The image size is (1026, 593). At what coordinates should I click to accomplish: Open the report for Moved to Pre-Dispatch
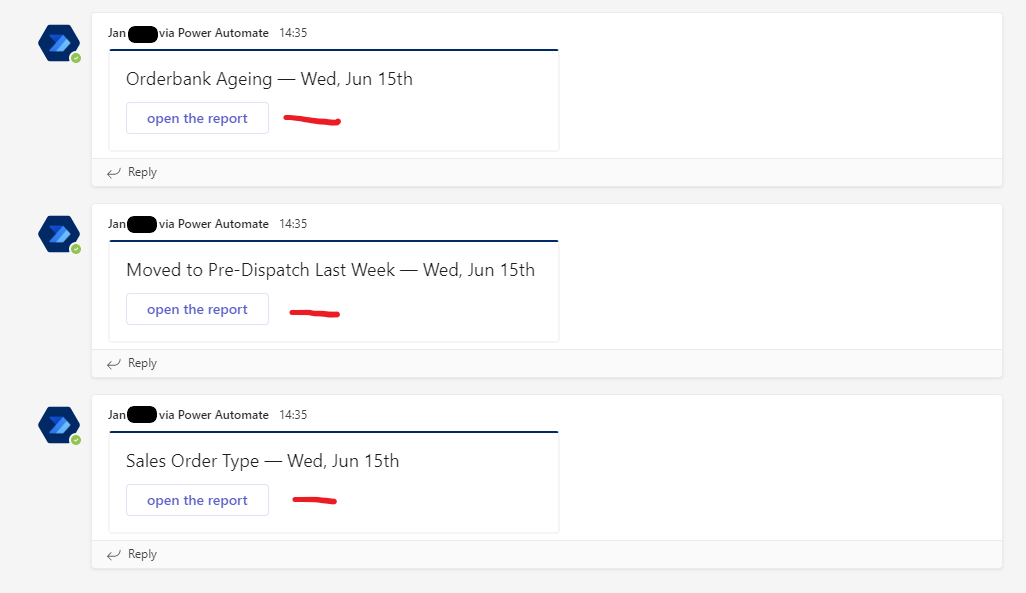(197, 309)
